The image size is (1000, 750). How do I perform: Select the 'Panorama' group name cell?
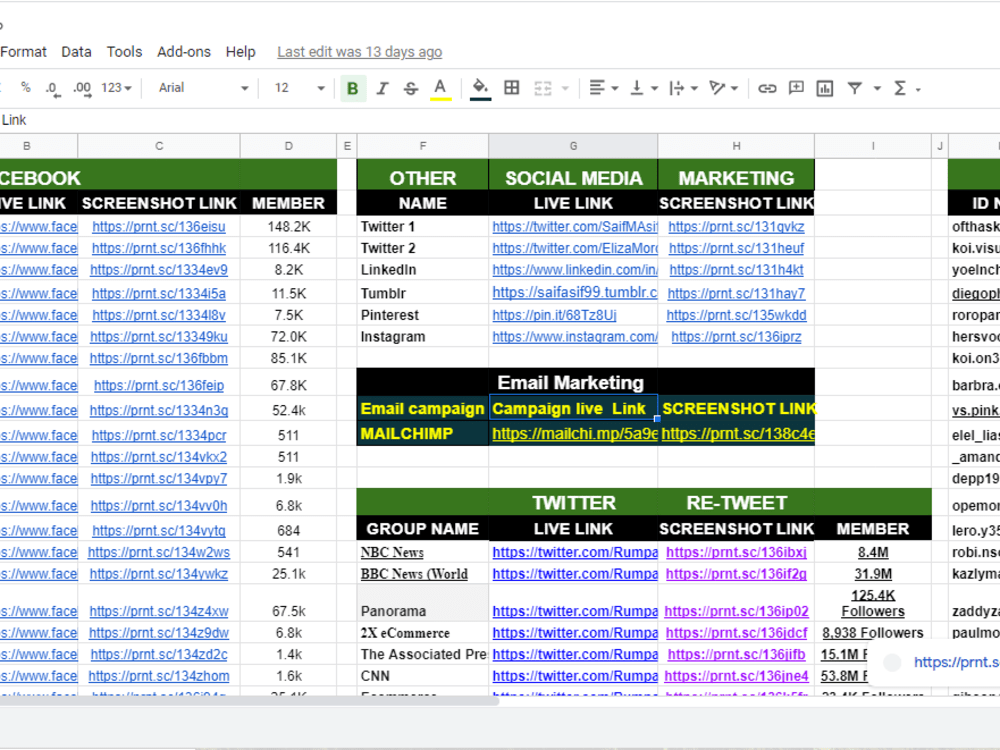[423, 603]
